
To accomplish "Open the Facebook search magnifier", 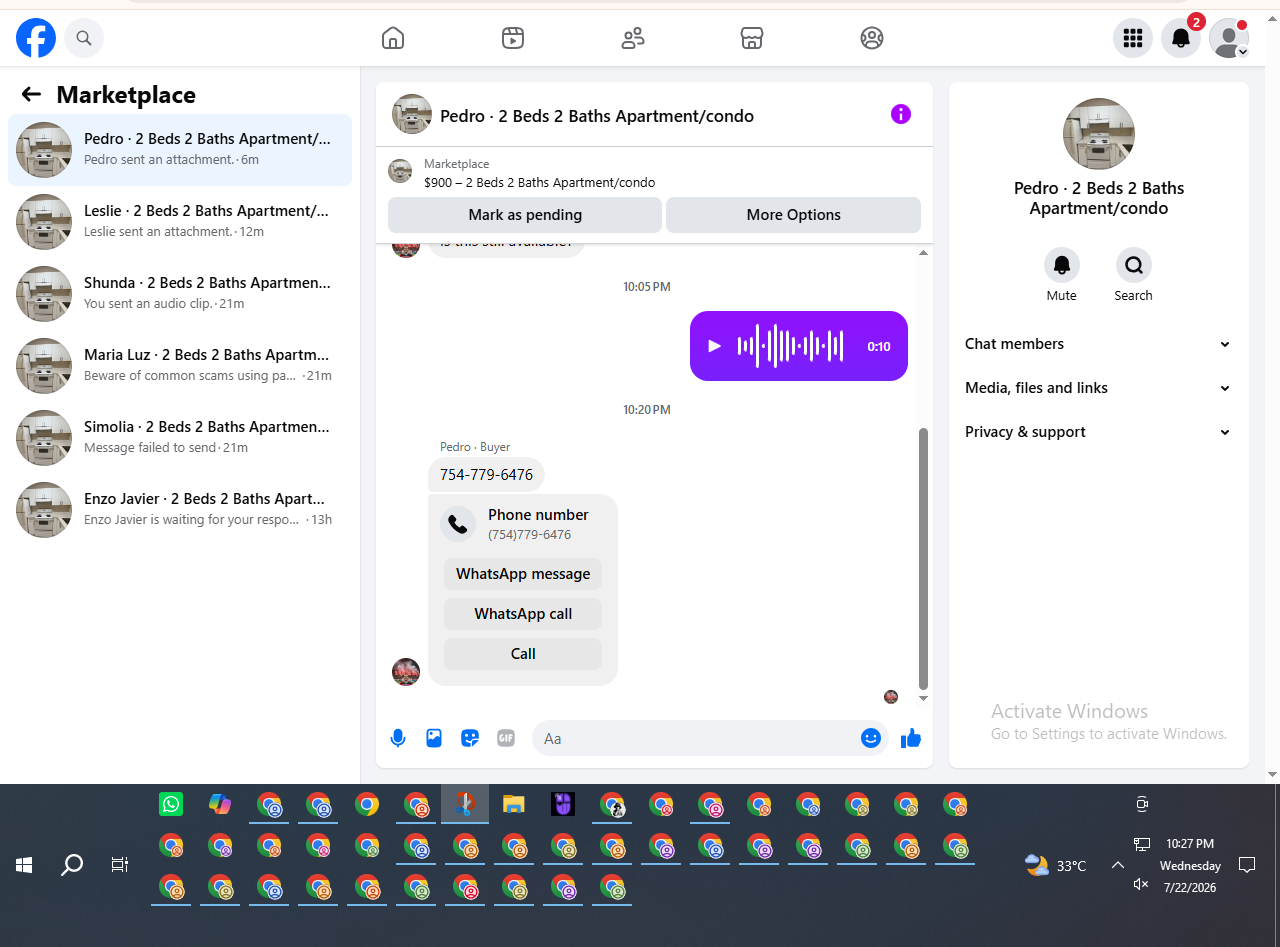I will tap(84, 38).
